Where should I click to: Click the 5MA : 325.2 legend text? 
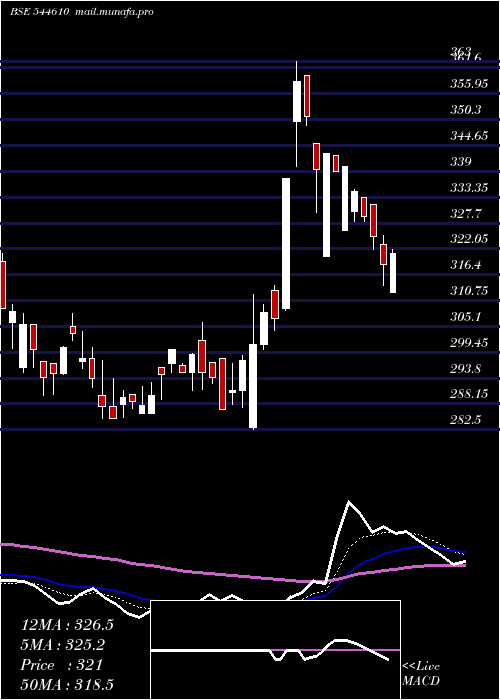62,645
